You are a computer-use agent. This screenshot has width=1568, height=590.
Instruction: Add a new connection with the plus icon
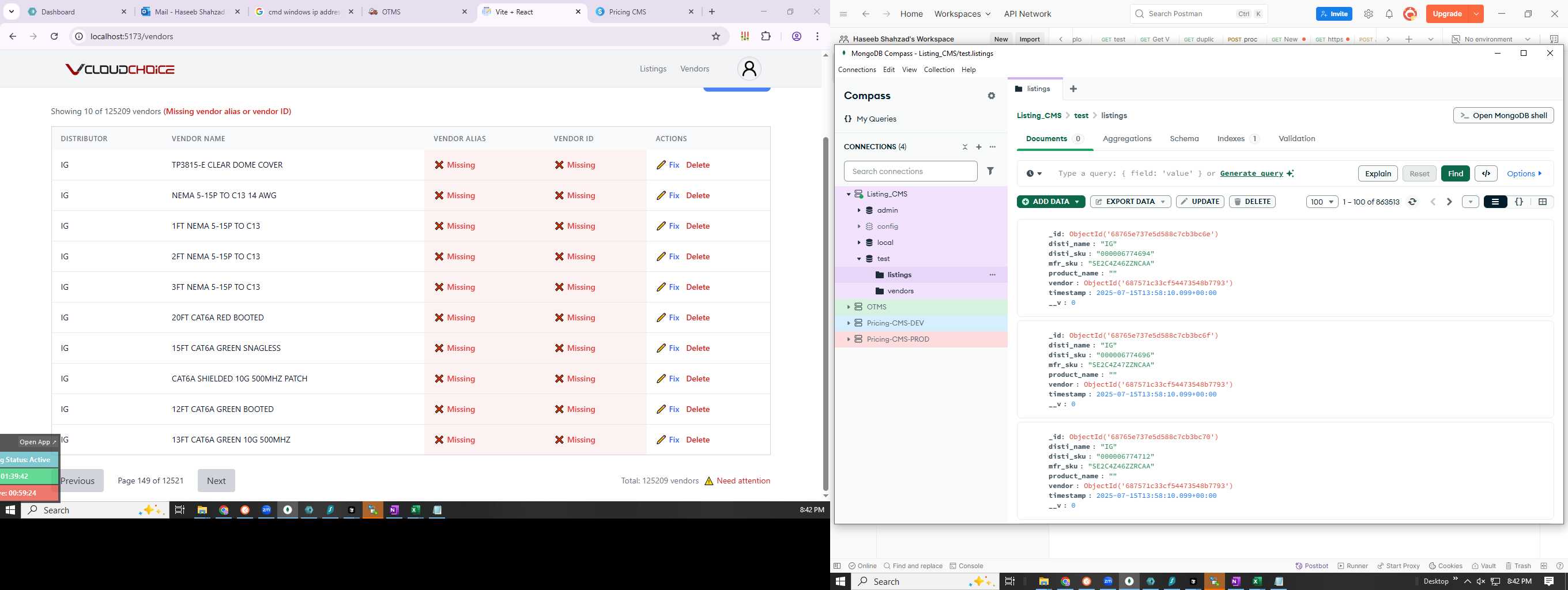979,147
